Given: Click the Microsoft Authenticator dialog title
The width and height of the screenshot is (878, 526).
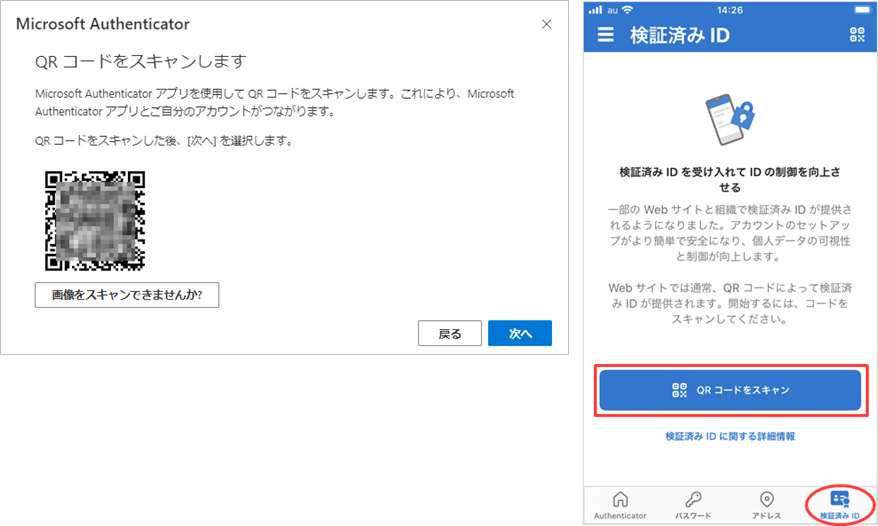Looking at the screenshot, I should [x=103, y=24].
